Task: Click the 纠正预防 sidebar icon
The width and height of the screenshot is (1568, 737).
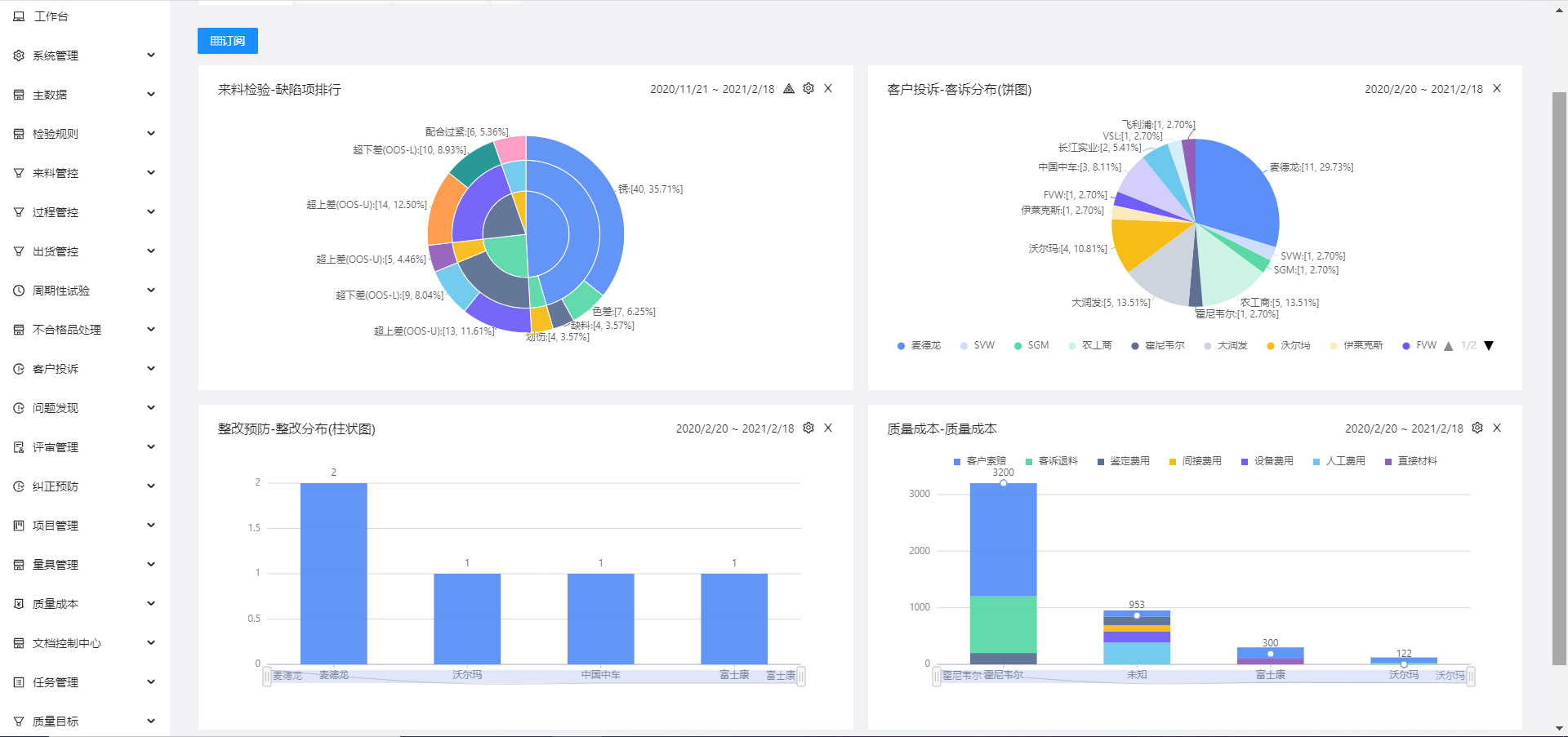Action: tap(19, 486)
